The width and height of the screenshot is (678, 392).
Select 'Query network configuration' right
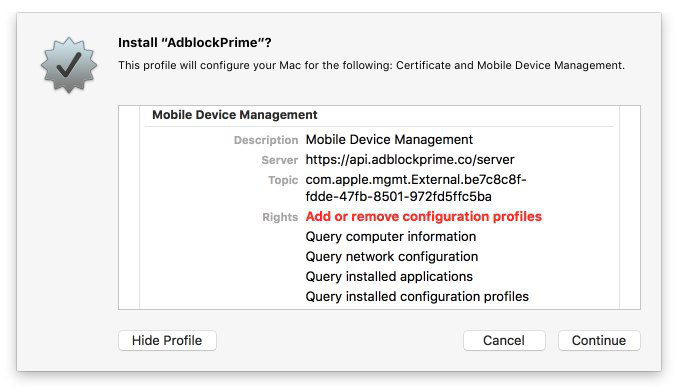pyautogui.click(x=392, y=256)
